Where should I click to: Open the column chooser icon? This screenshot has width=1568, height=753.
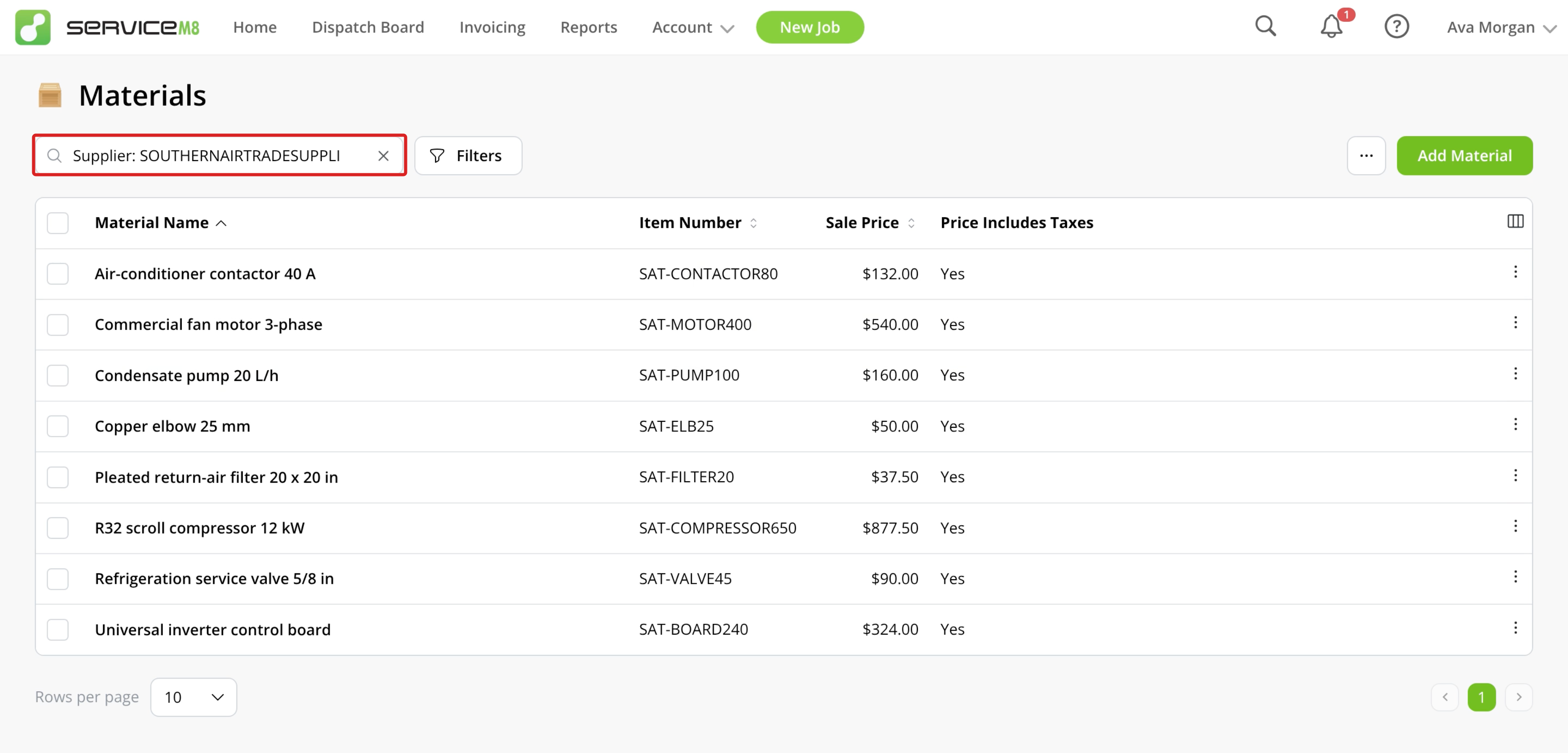tap(1515, 221)
